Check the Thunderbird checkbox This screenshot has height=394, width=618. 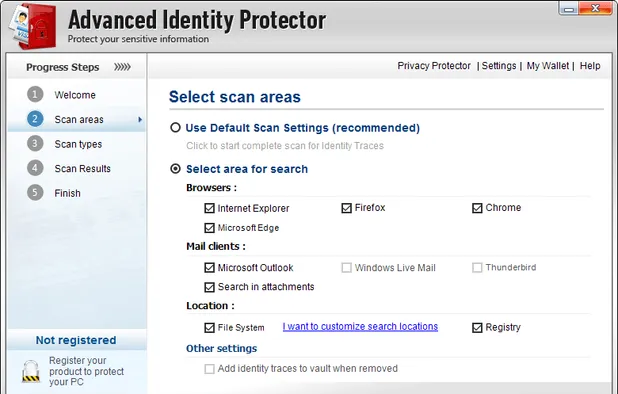coord(477,268)
